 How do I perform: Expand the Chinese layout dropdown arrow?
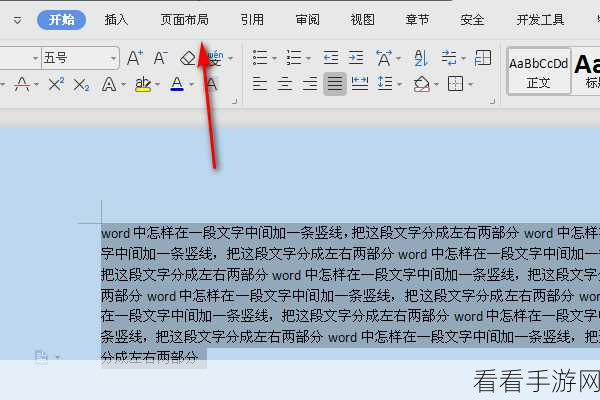pyautogui.click(x=398, y=59)
